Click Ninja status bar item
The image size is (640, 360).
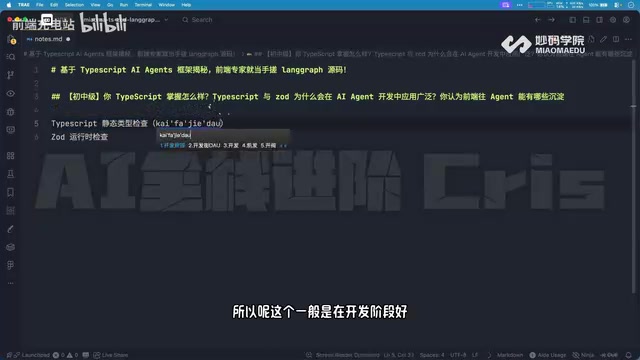click(583, 355)
